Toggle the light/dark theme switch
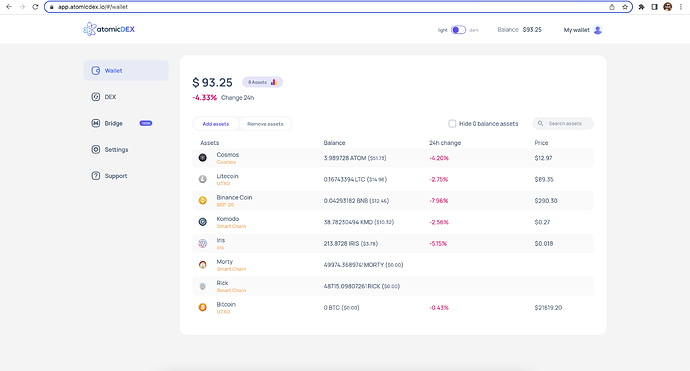 [x=458, y=30]
